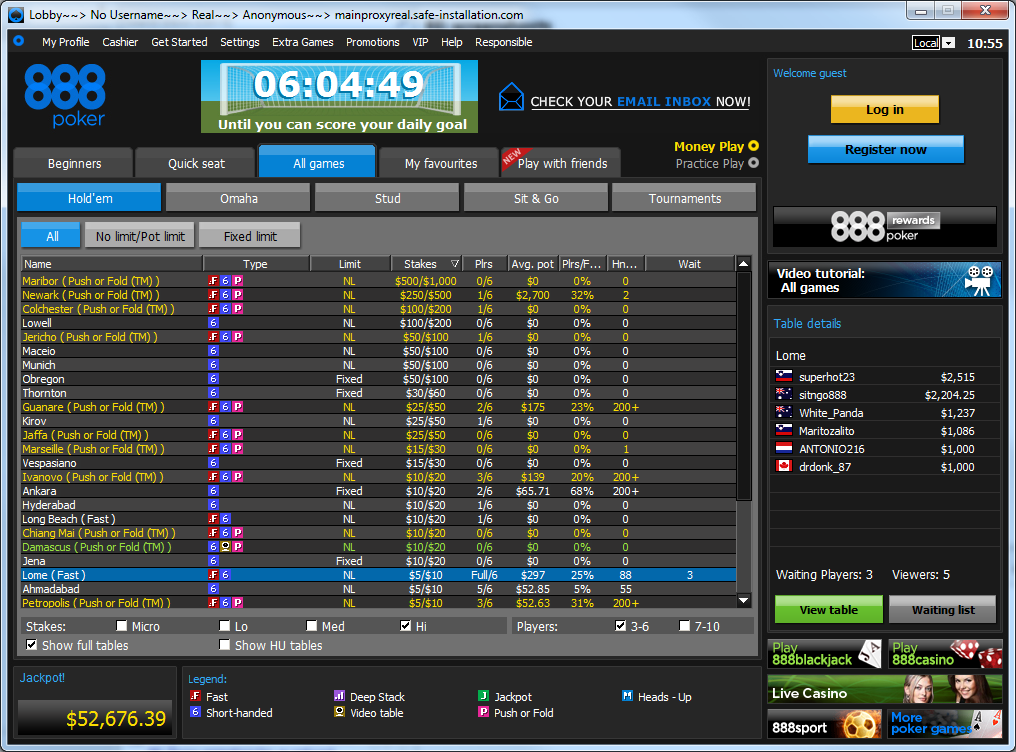This screenshot has height=752, width=1016.
Task: Click the 888 poker logo
Action: (65, 95)
